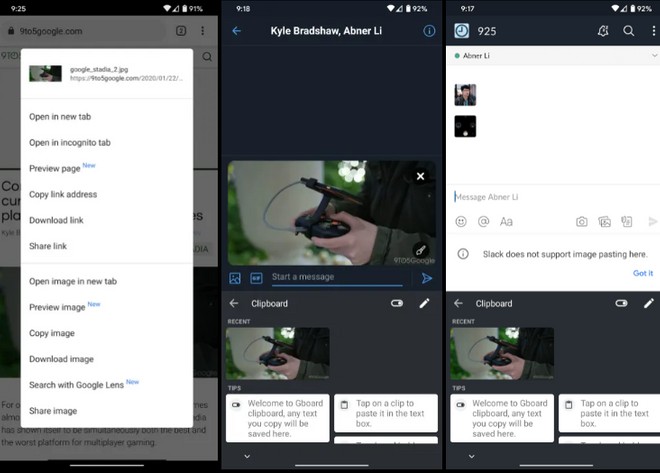Viewport: 660px width, 473px height.
Task: Open photo picker icon in Twitter message bar
Action: click(x=235, y=278)
